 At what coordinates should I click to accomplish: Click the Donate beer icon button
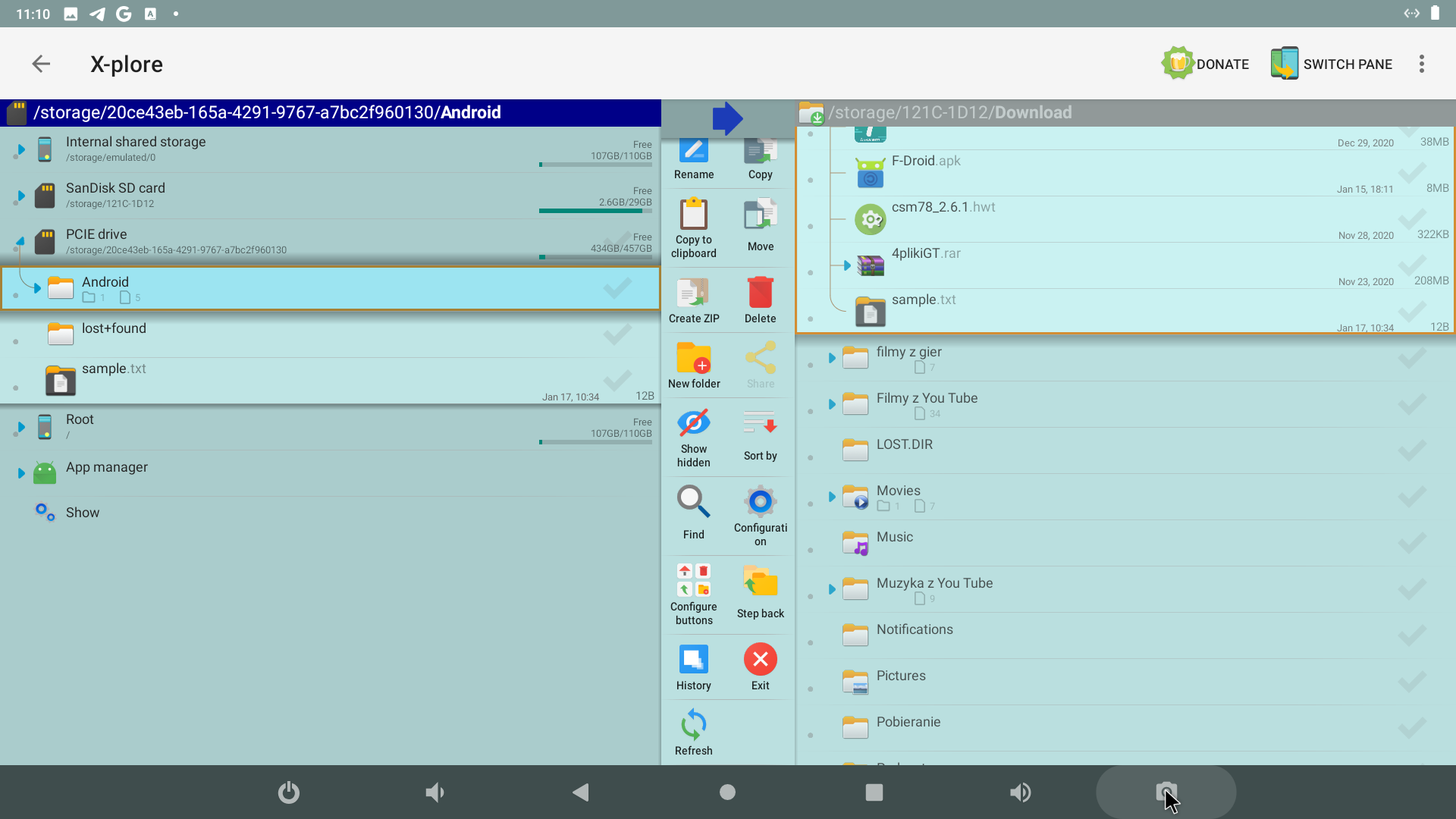[1205, 64]
